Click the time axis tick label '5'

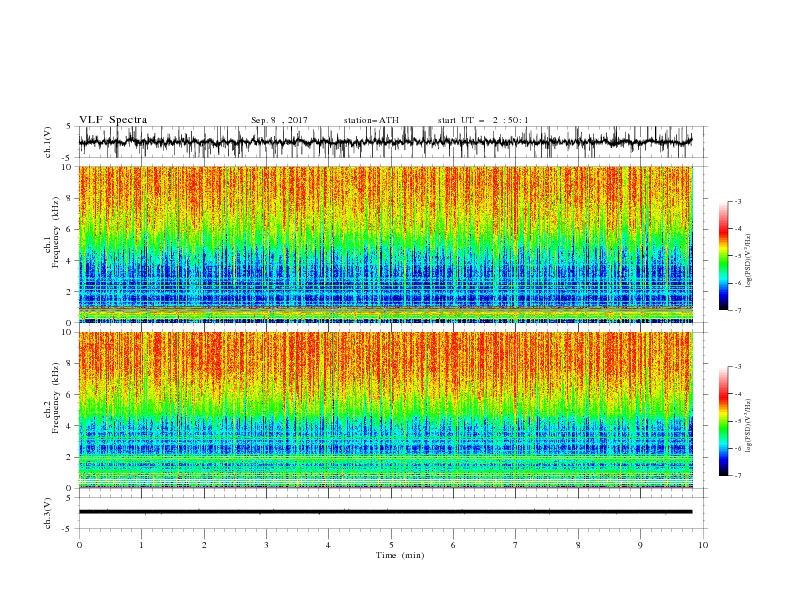[x=391, y=545]
